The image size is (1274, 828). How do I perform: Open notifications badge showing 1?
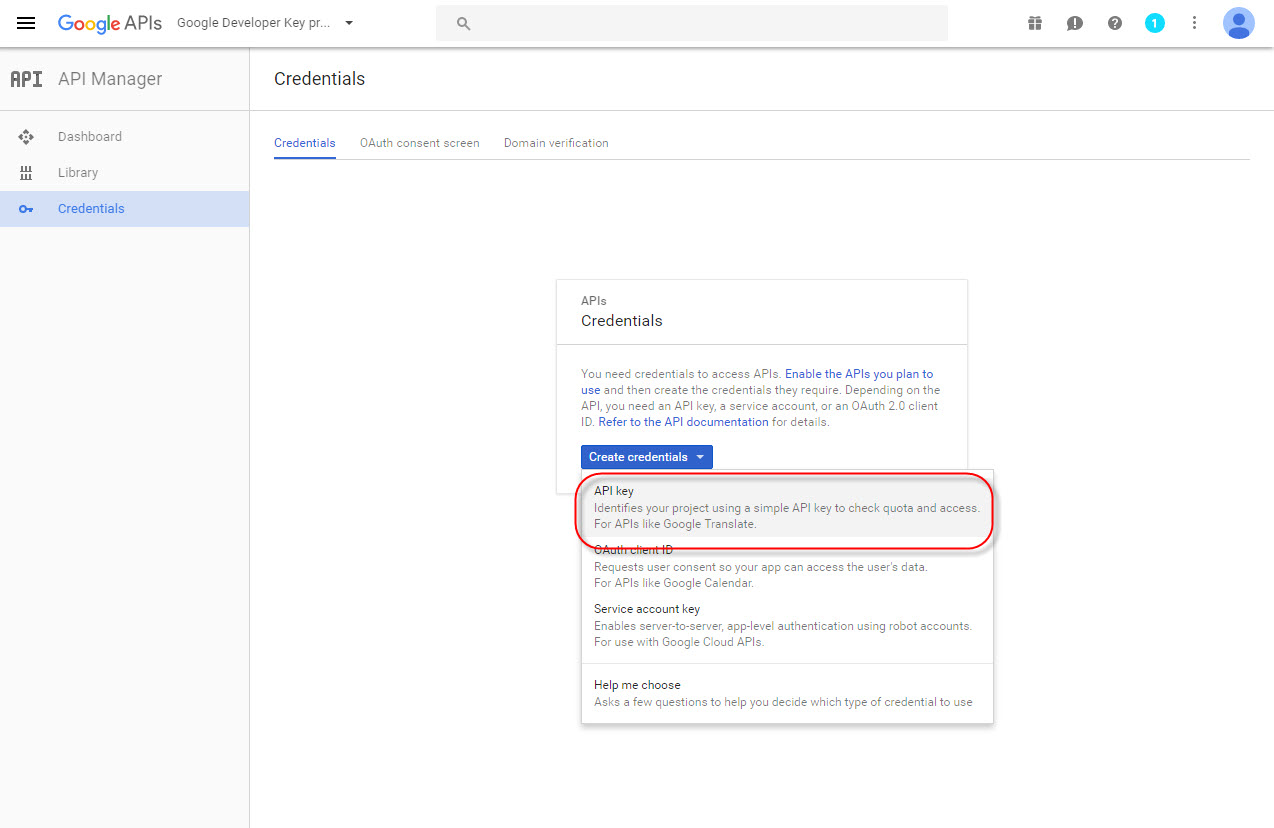tap(1155, 23)
